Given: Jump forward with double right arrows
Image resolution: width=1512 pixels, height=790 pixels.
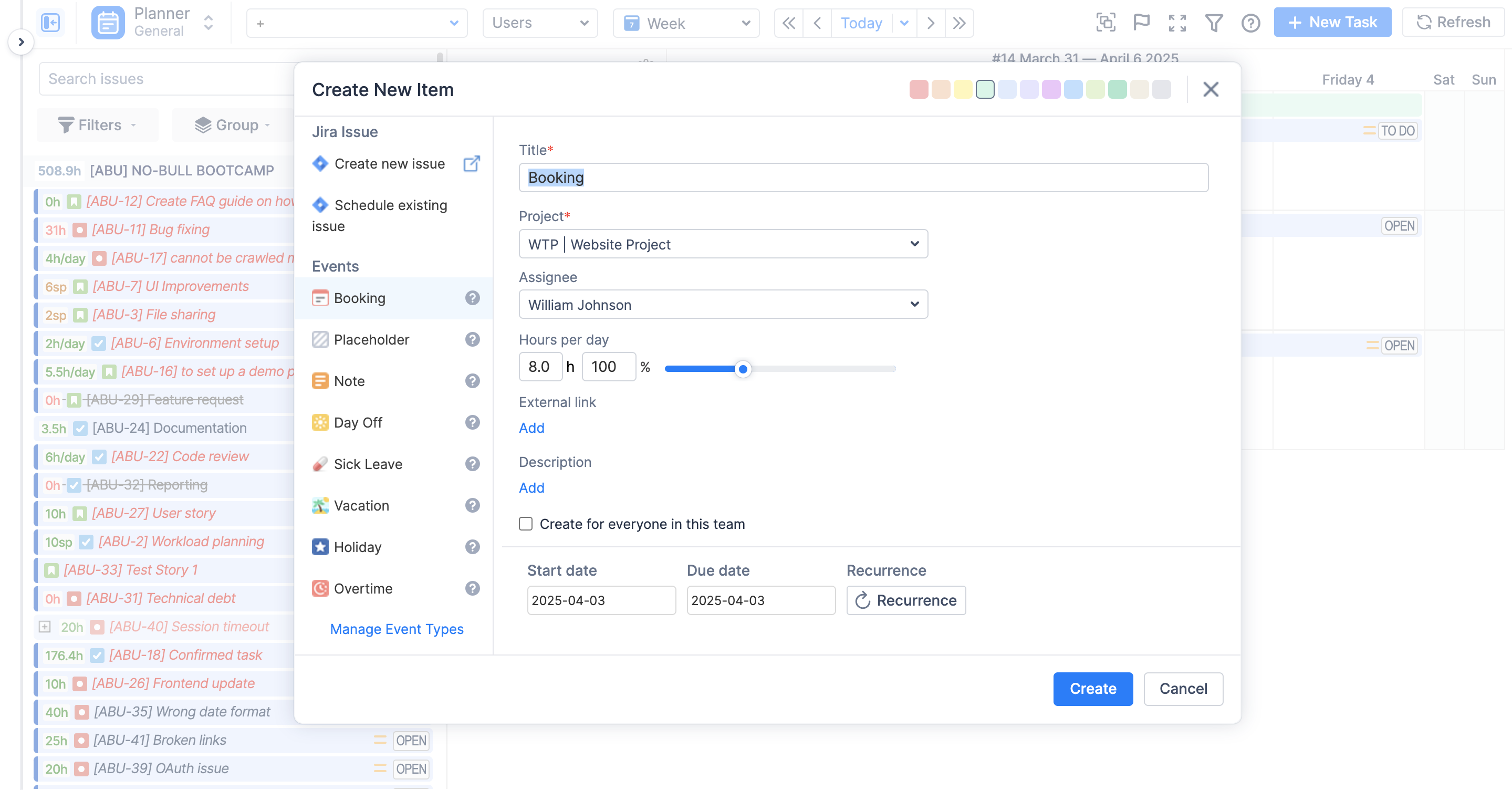Looking at the screenshot, I should click(959, 23).
